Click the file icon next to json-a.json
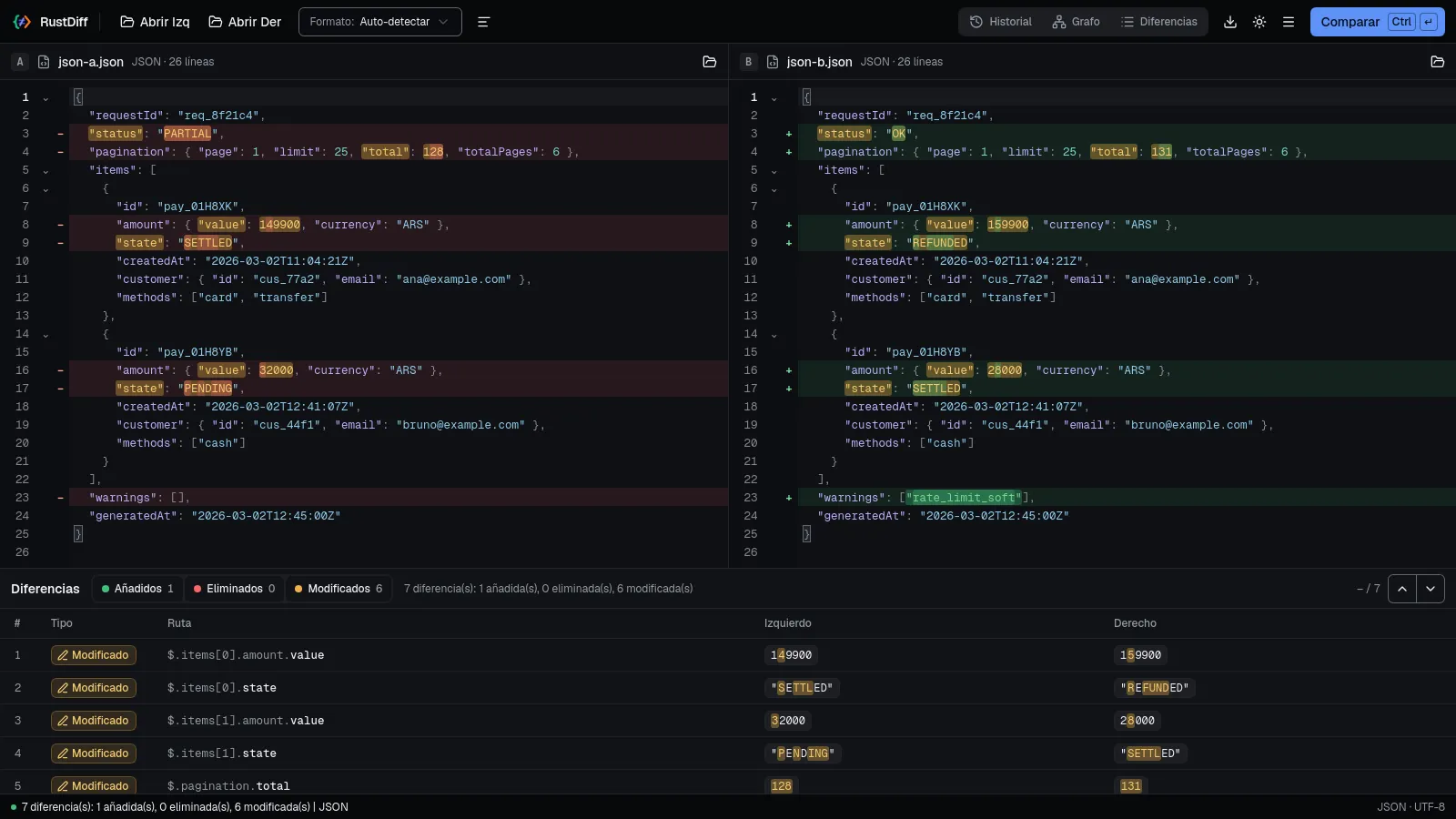 point(44,62)
